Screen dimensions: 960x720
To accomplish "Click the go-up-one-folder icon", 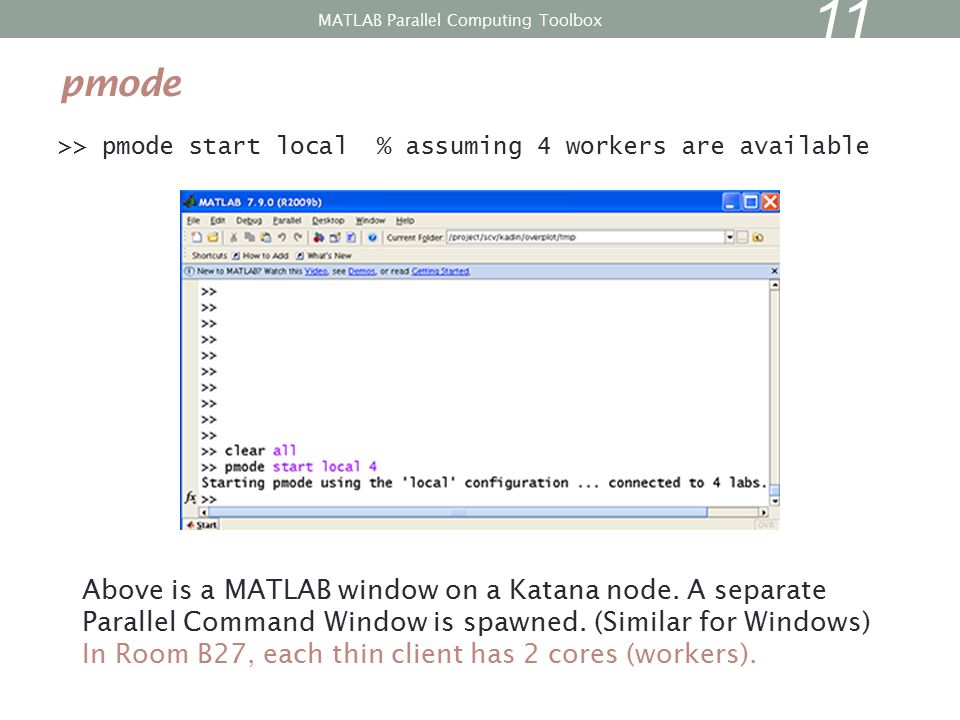I will [758, 237].
